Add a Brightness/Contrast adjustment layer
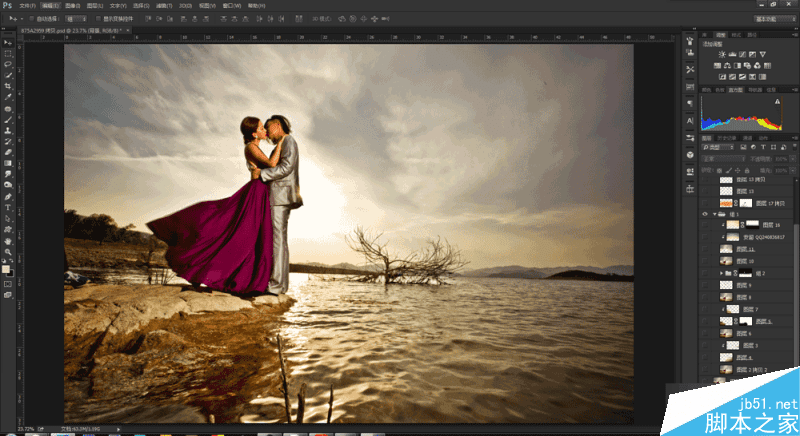 point(722,55)
